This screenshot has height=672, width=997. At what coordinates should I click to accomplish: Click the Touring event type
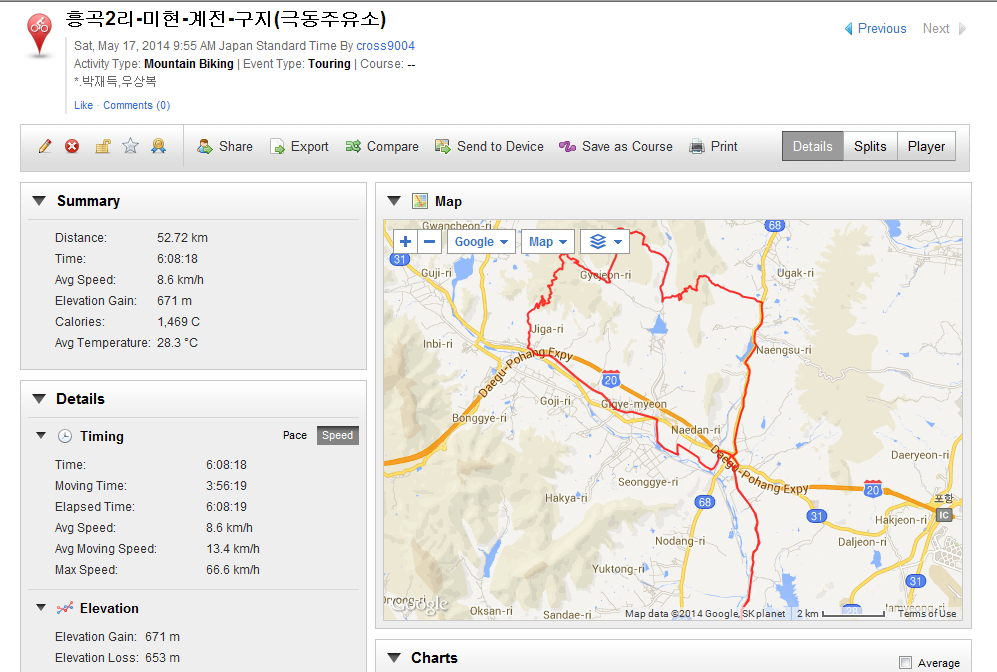point(329,64)
